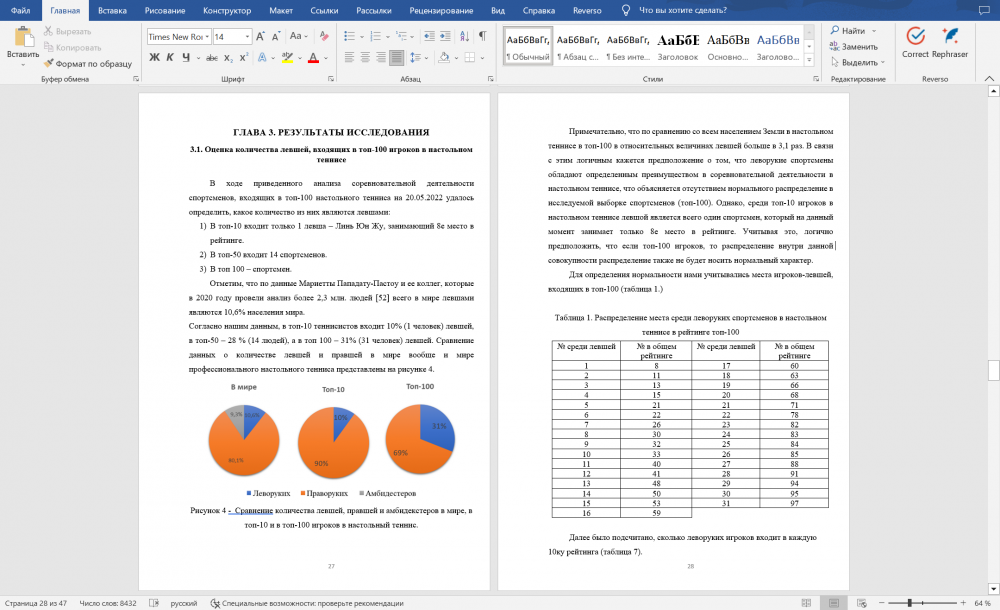The height and width of the screenshot is (610, 1000).
Task: Zoom out with the minus button
Action: (x=882, y=603)
